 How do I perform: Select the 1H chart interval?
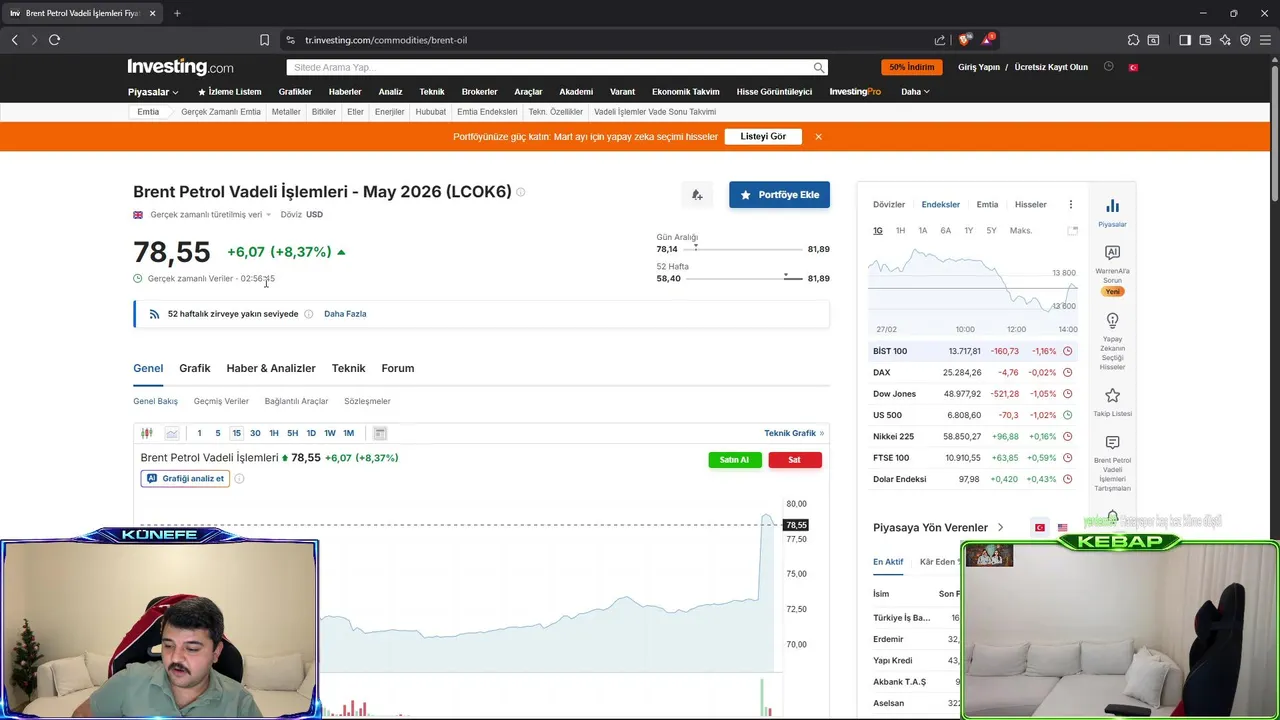273,433
